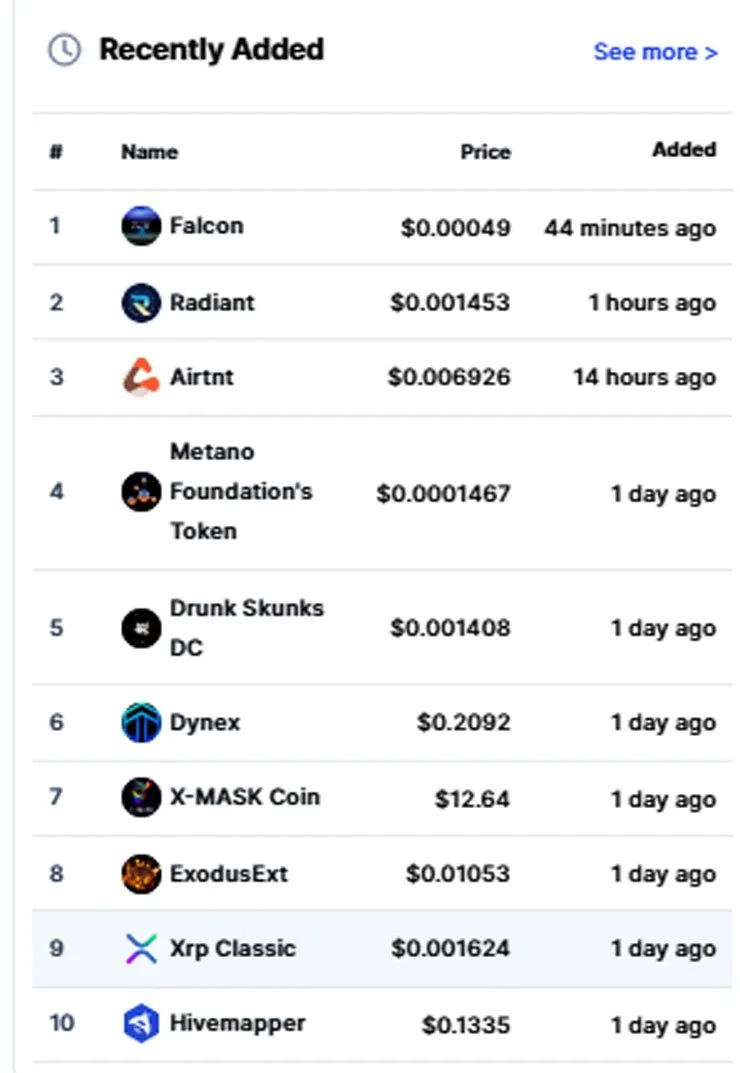Click the Added column header
This screenshot has height=1073, width=740.
pyautogui.click(x=684, y=149)
